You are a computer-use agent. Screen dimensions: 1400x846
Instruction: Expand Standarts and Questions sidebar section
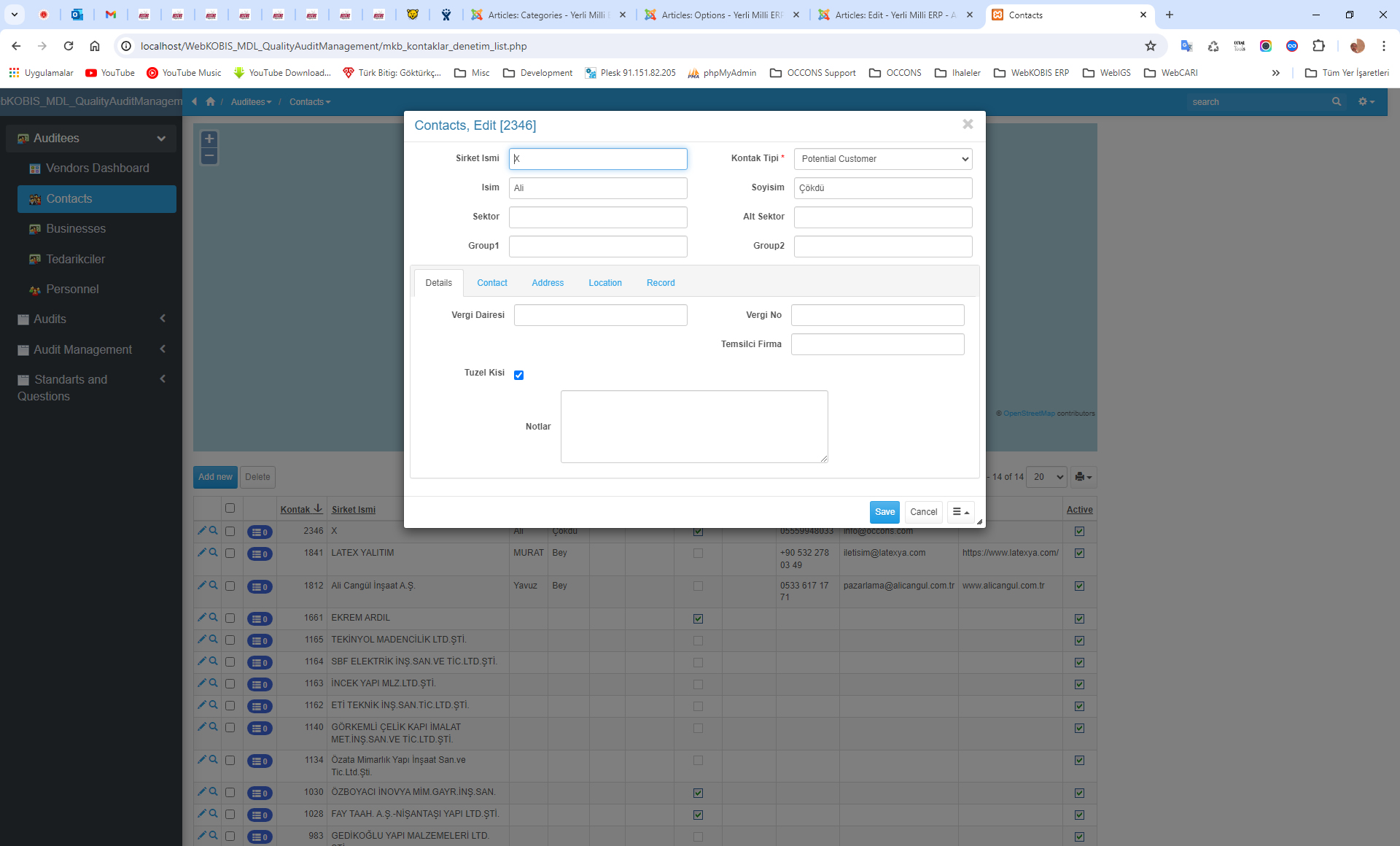[x=91, y=387]
